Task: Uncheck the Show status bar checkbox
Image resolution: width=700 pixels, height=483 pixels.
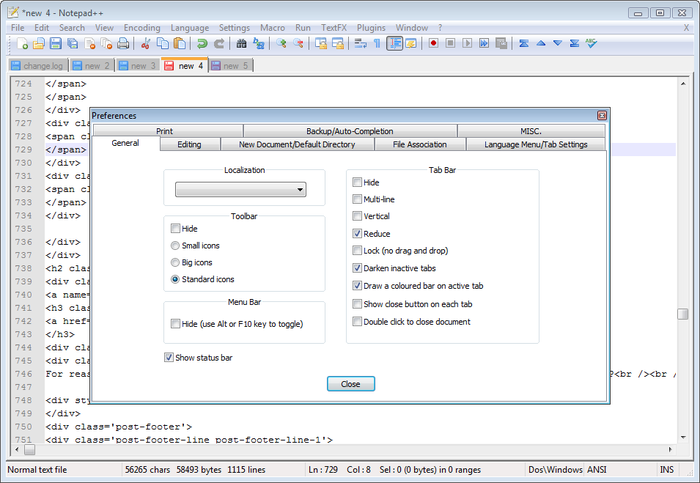Action: point(169,357)
